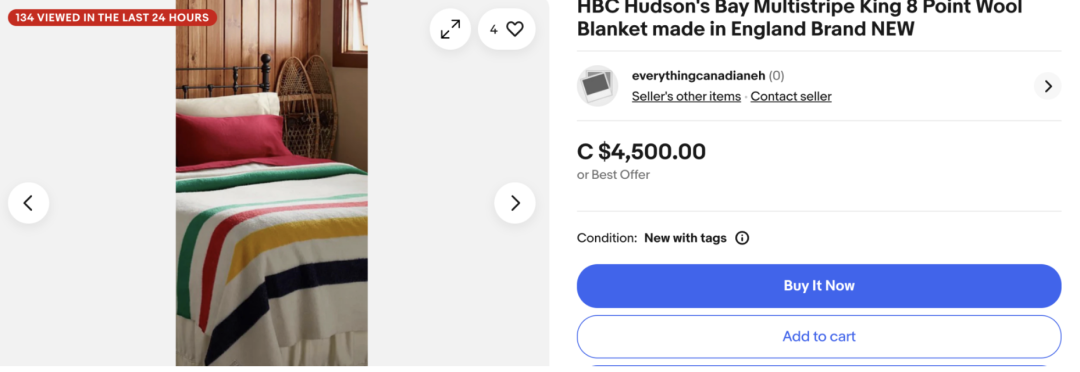Click the Contact seller link
The width and height of the screenshot is (1080, 372).
pos(791,96)
